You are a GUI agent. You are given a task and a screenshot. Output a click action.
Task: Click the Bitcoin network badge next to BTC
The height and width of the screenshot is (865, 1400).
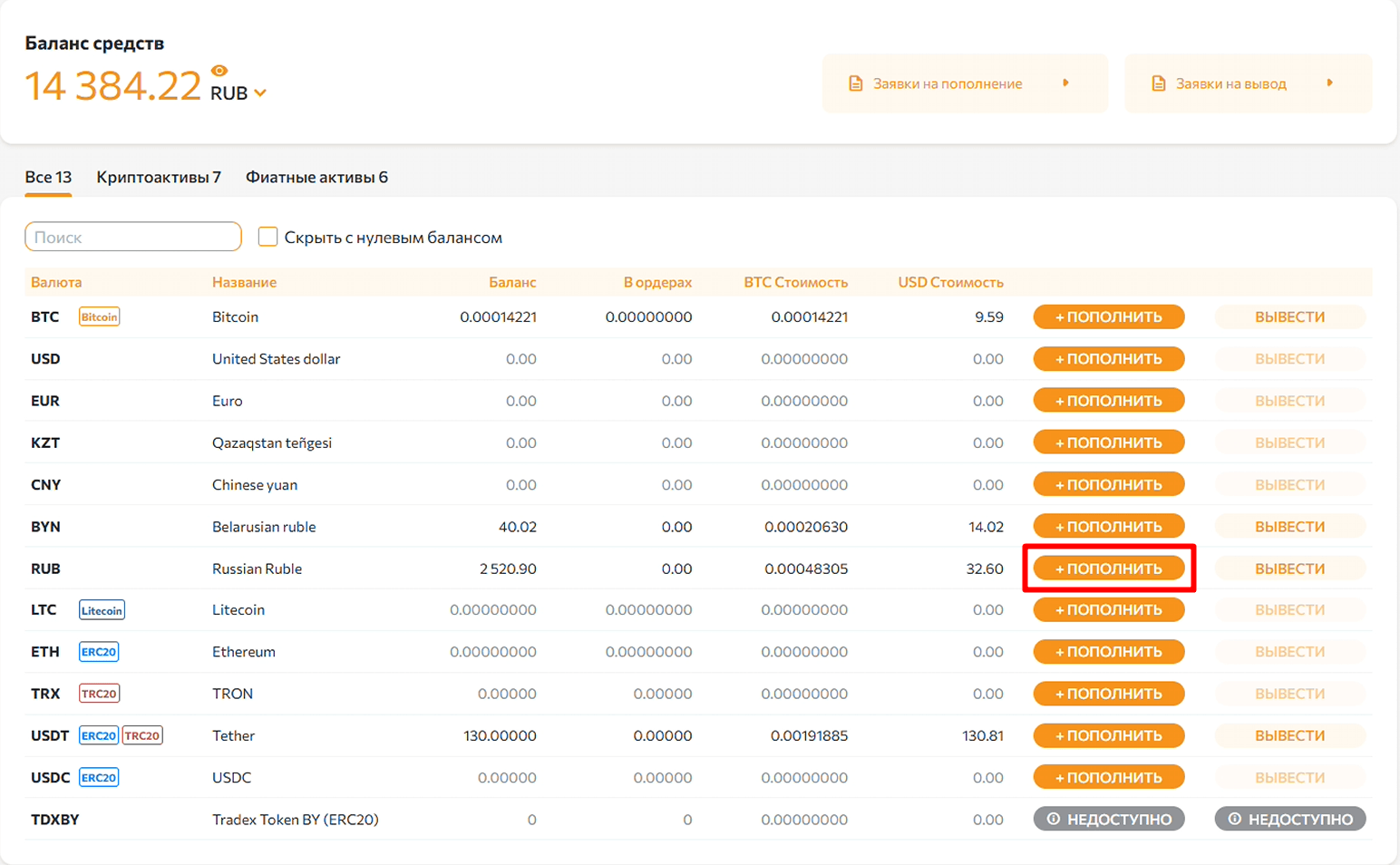tap(99, 317)
